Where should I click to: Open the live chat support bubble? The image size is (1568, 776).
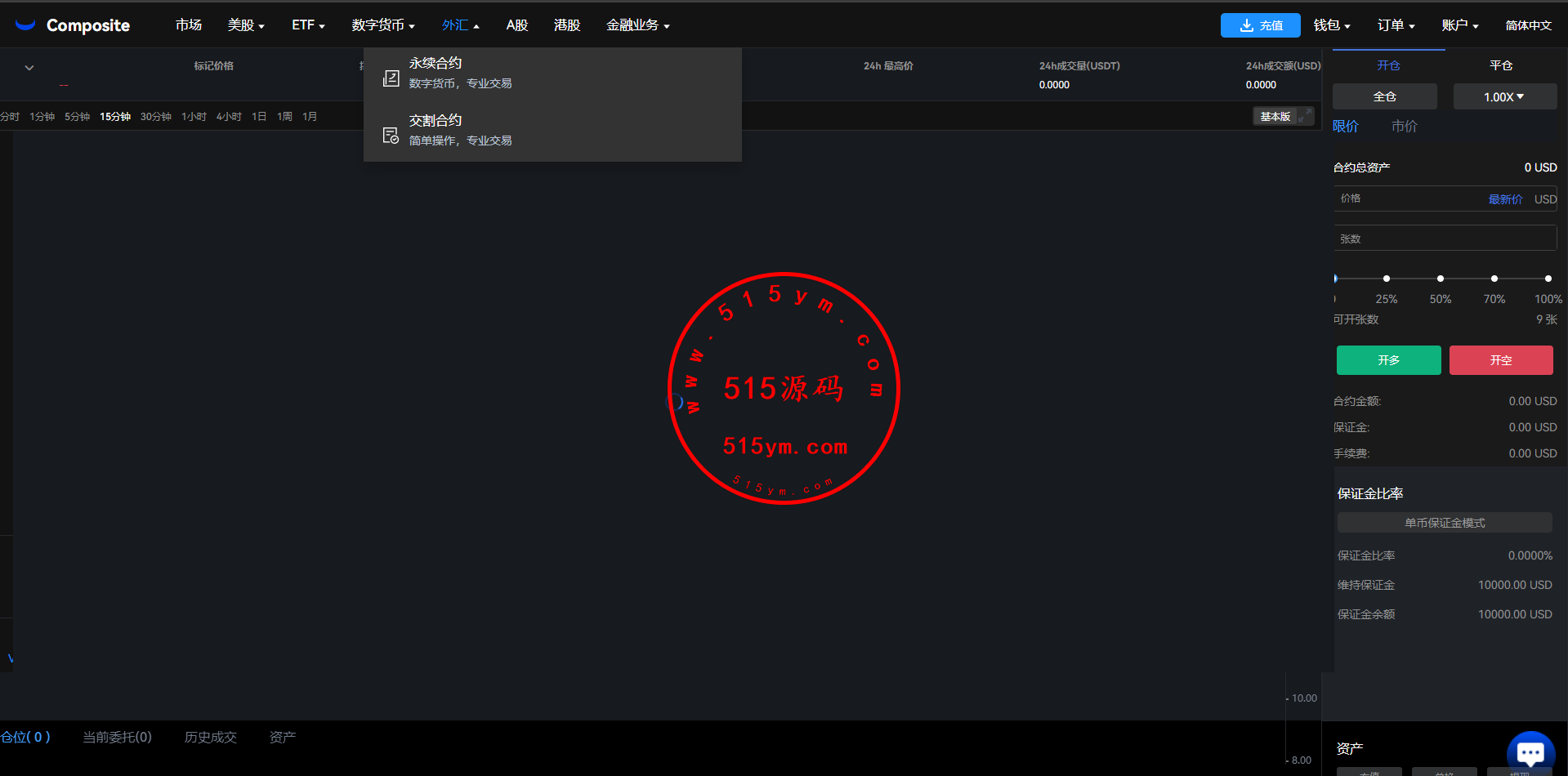coord(1530,751)
